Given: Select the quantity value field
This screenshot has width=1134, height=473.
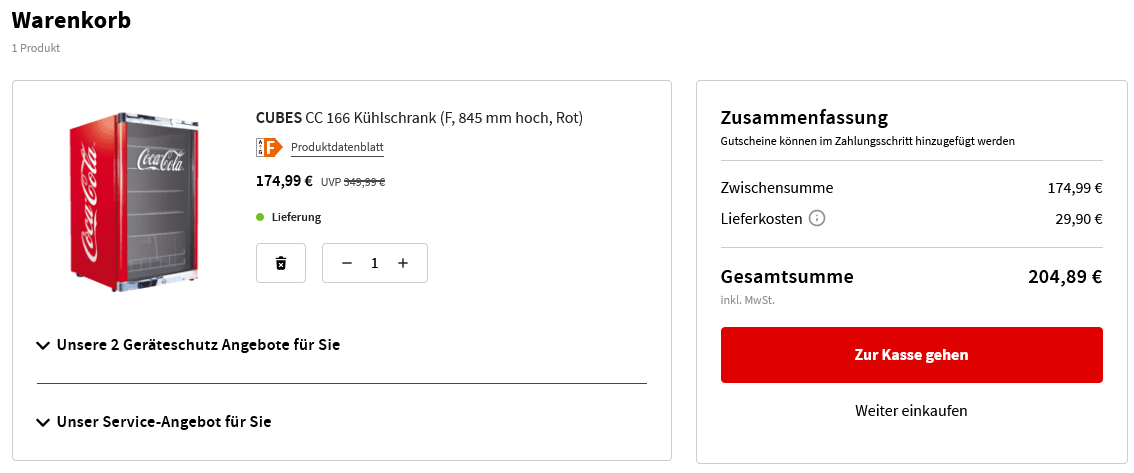Looking at the screenshot, I should click(x=375, y=263).
